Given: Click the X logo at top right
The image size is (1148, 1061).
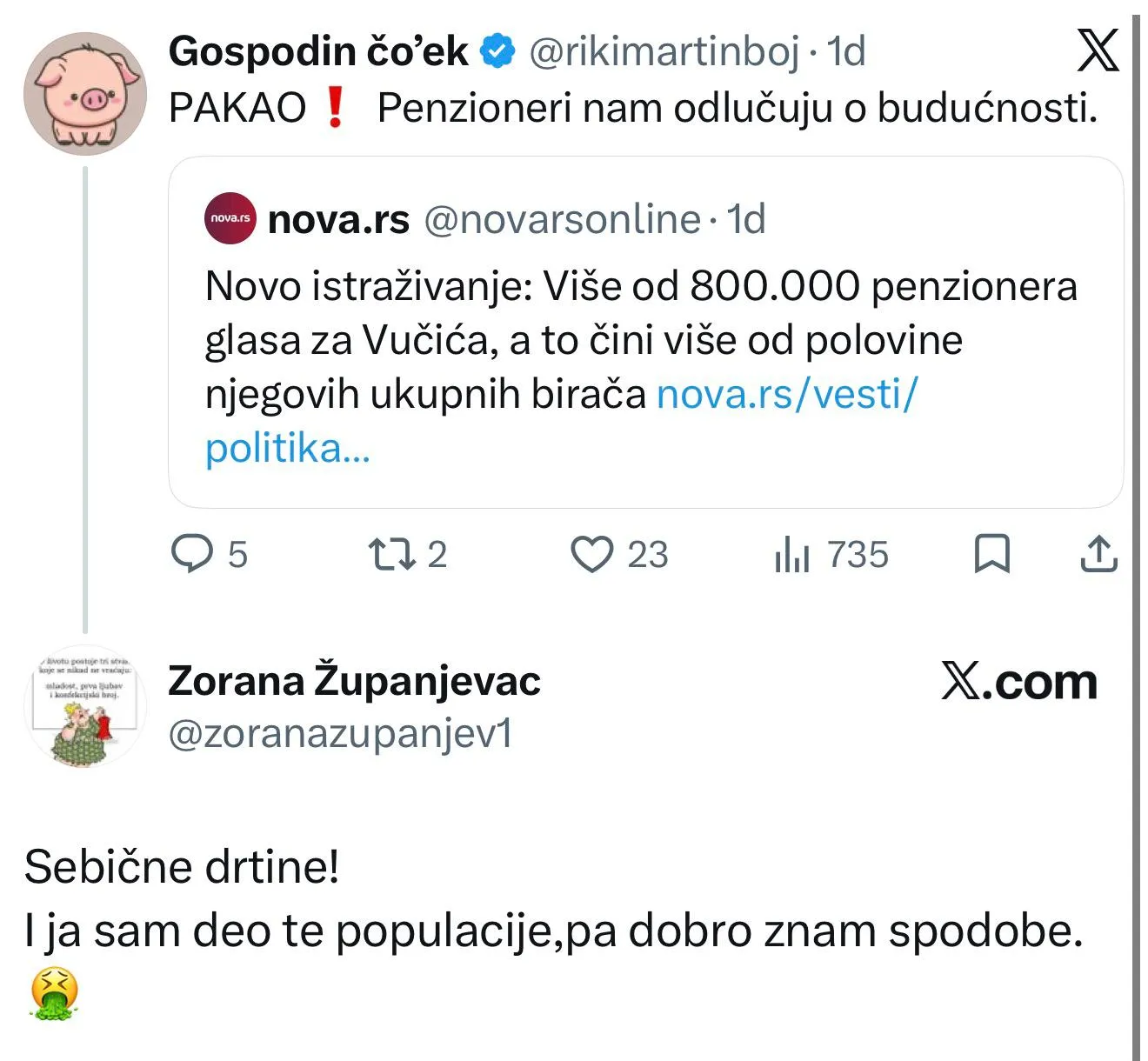Looking at the screenshot, I should coord(1098,50).
